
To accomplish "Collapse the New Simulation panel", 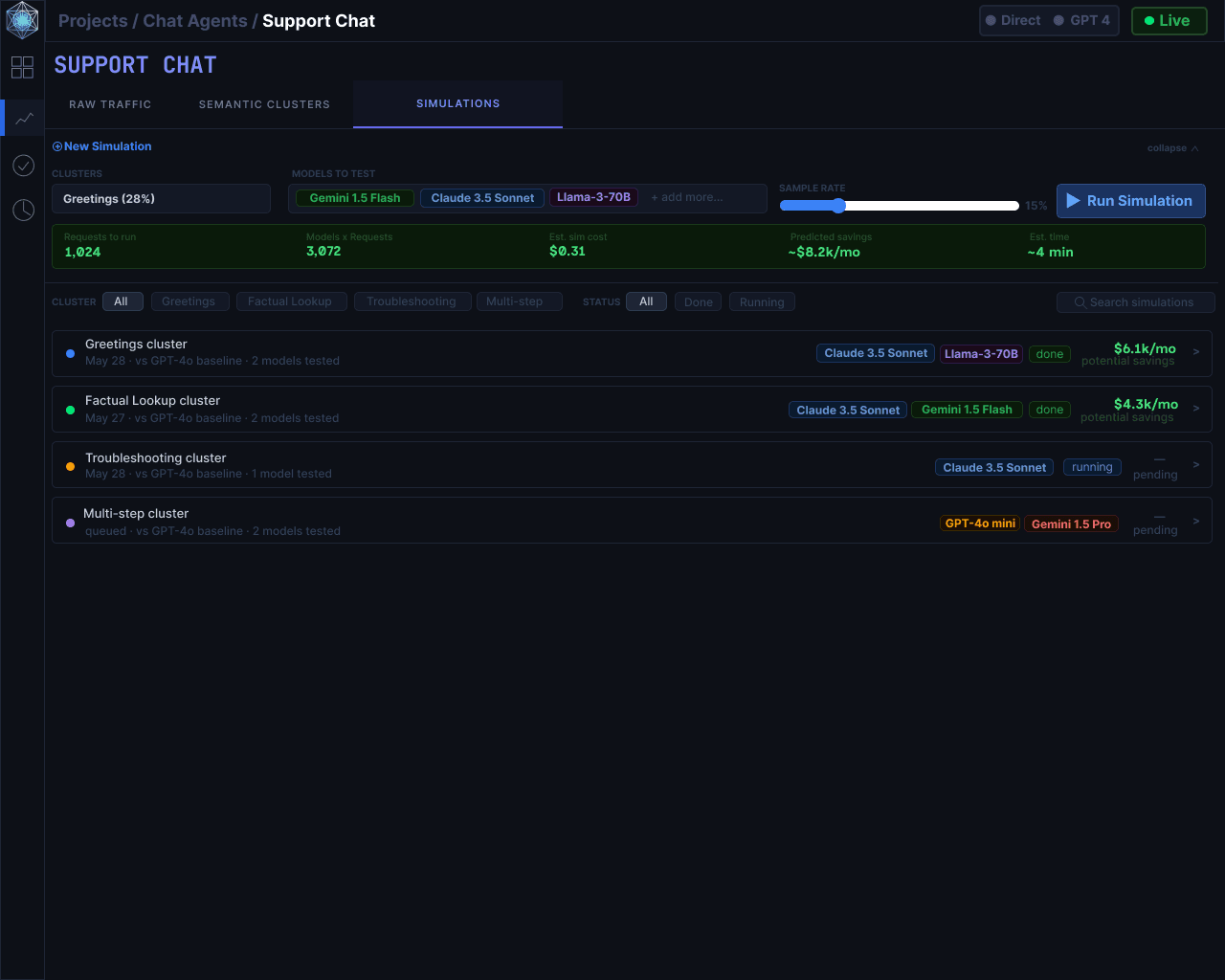I will click(1172, 148).
